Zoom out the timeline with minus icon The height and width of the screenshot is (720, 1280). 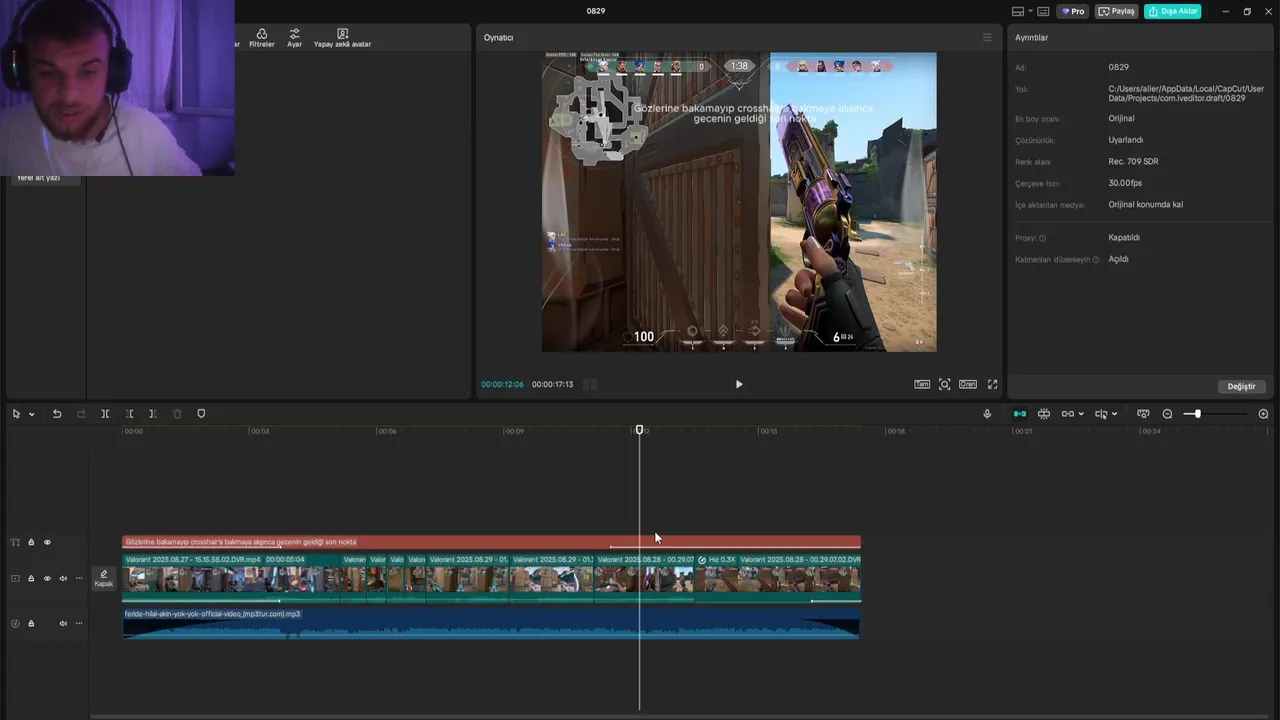[1167, 414]
